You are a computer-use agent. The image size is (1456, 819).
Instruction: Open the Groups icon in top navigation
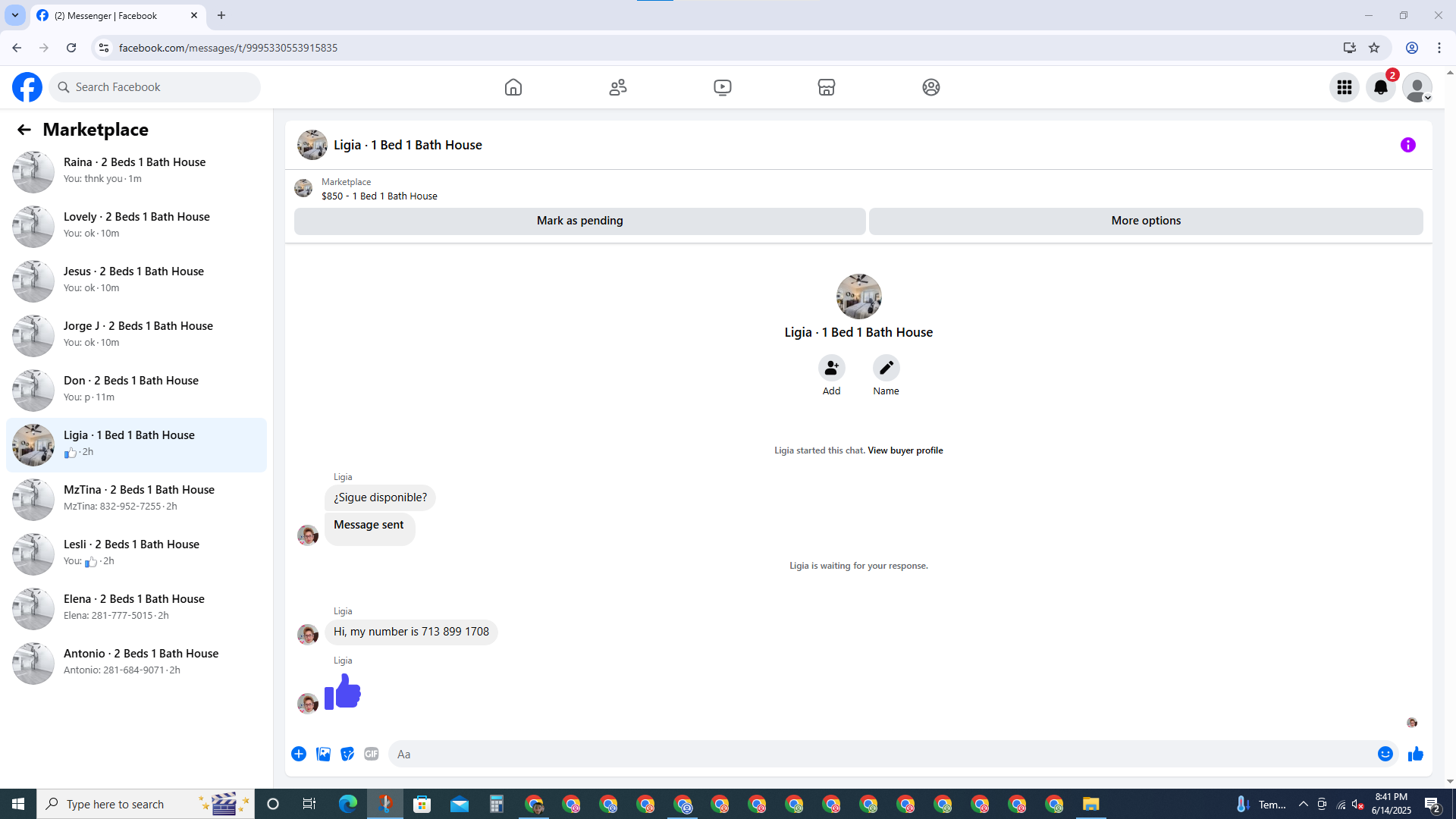pyautogui.click(x=931, y=87)
